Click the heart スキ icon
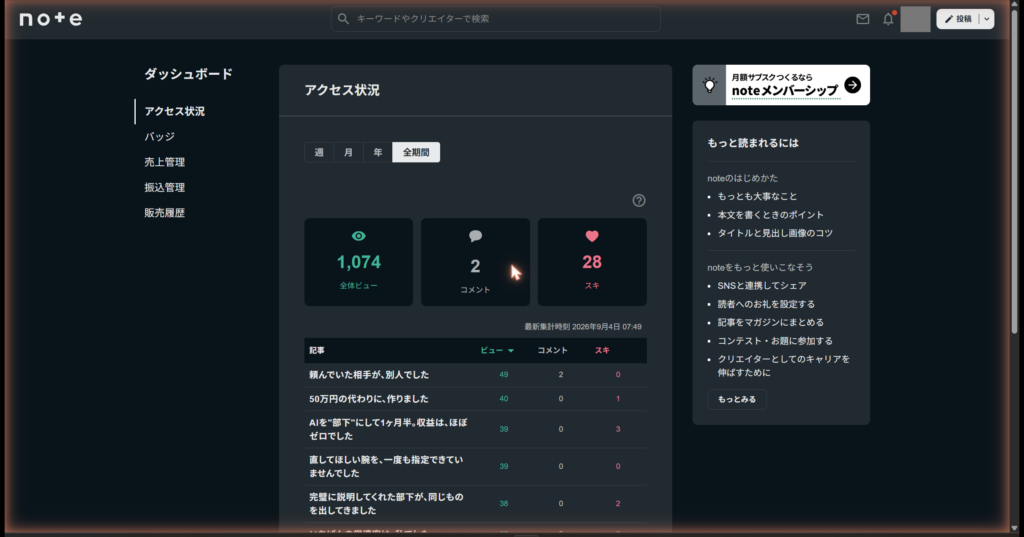The image size is (1024, 537). click(592, 236)
